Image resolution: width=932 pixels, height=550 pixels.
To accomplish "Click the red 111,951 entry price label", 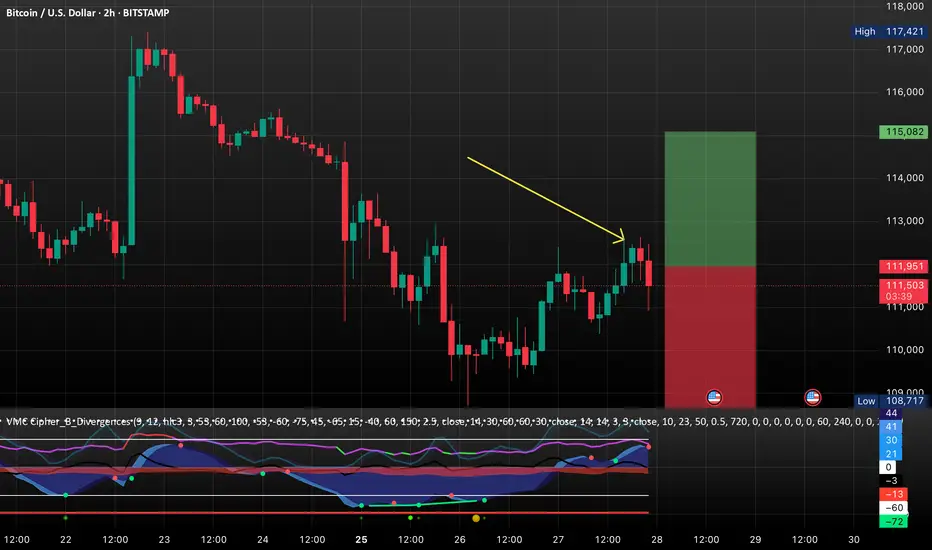I will (x=903, y=266).
